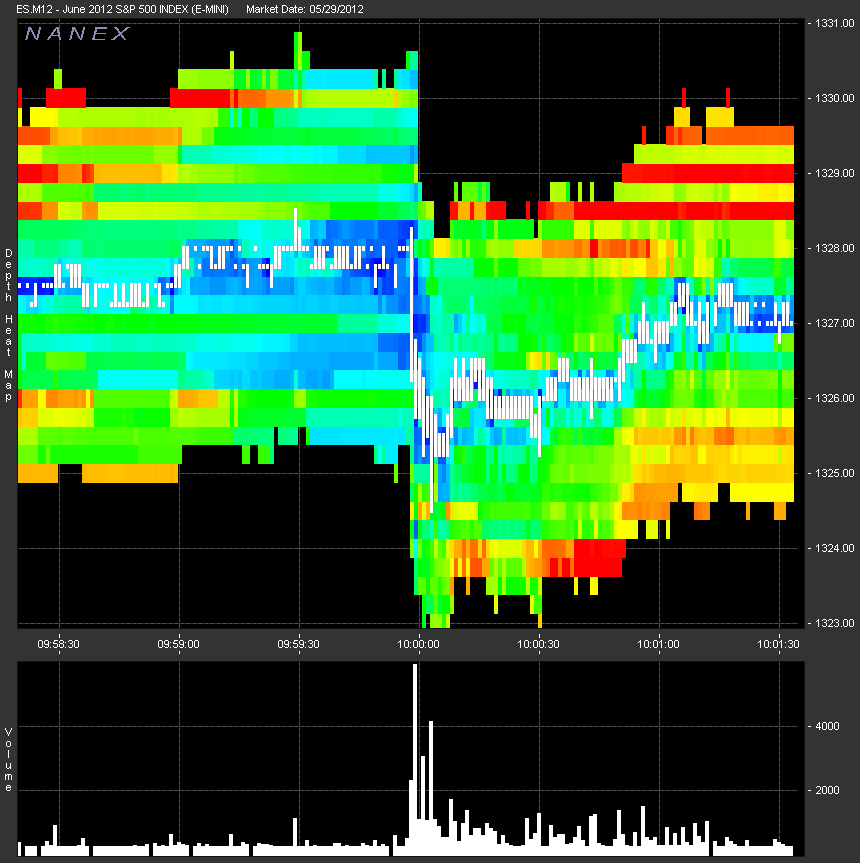Viewport: 860px width, 863px height.
Task: Select the 1329.00 price axis label
Action: [x=834, y=173]
